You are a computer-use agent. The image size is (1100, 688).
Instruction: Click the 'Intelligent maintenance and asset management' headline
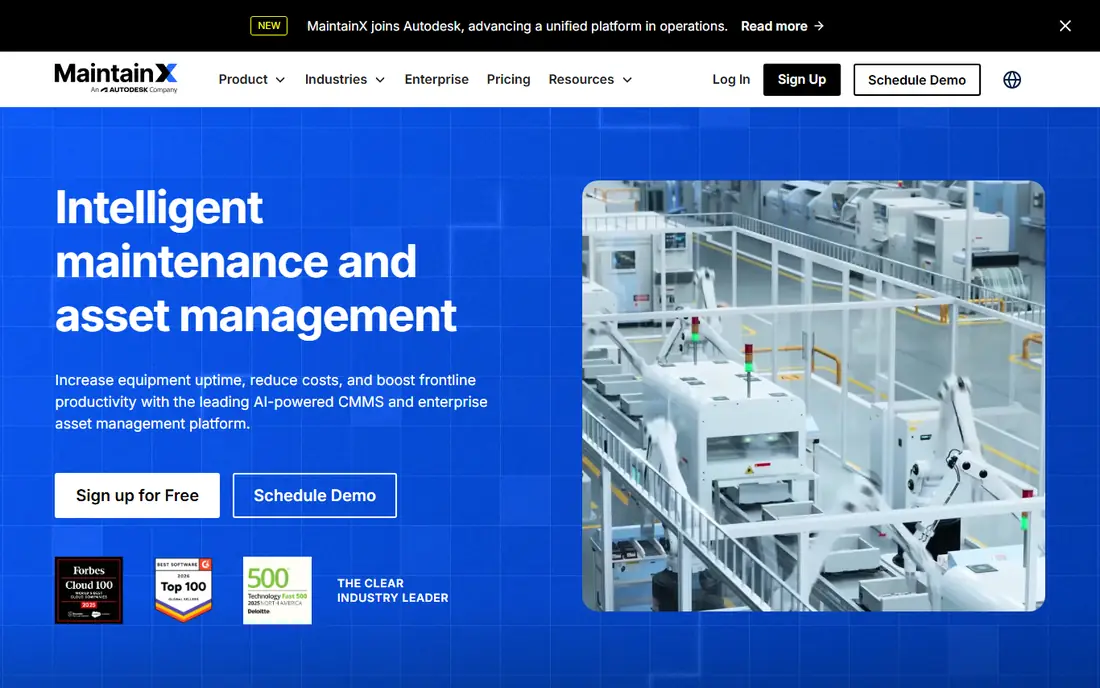[x=256, y=261]
